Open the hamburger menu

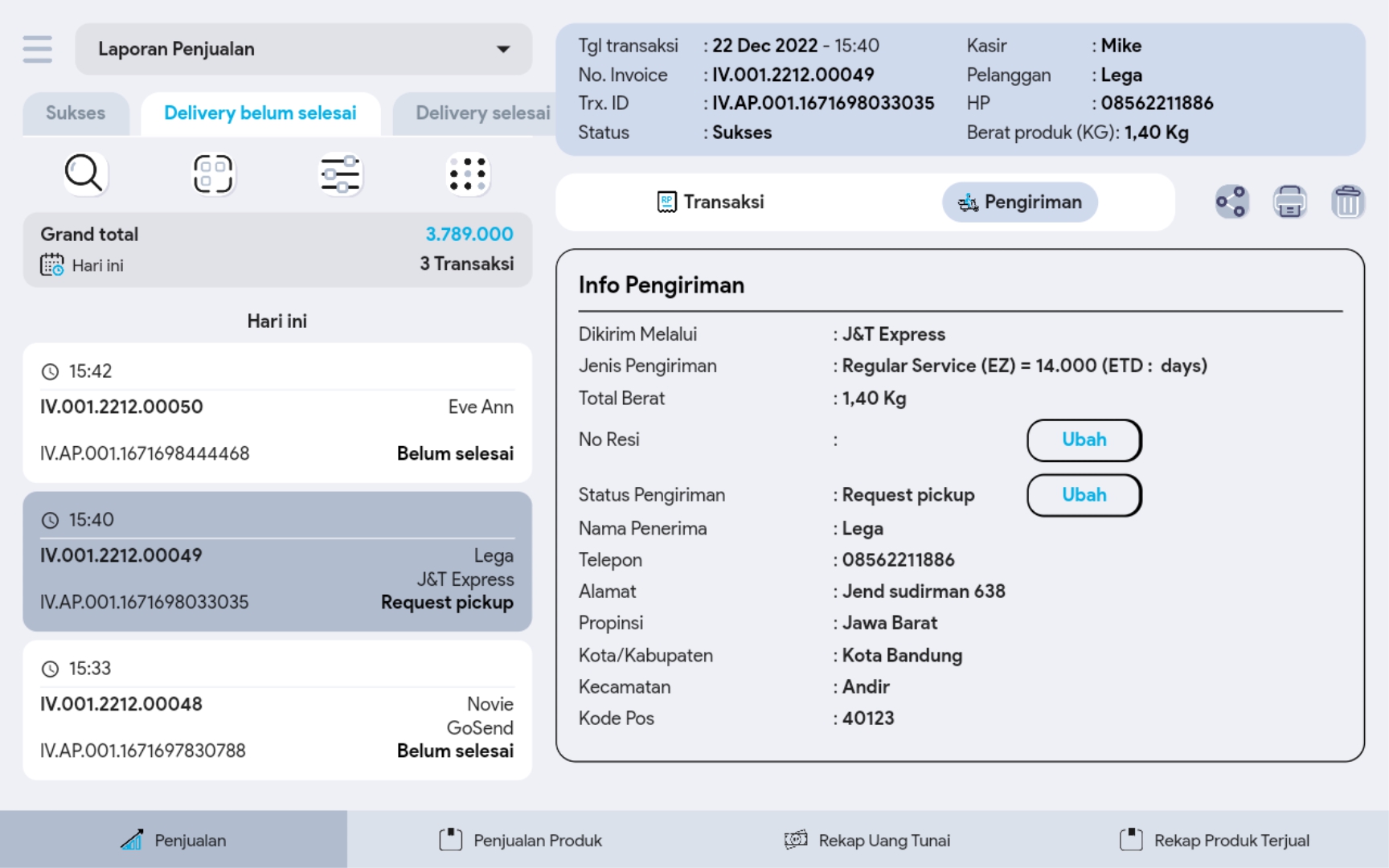(37, 49)
